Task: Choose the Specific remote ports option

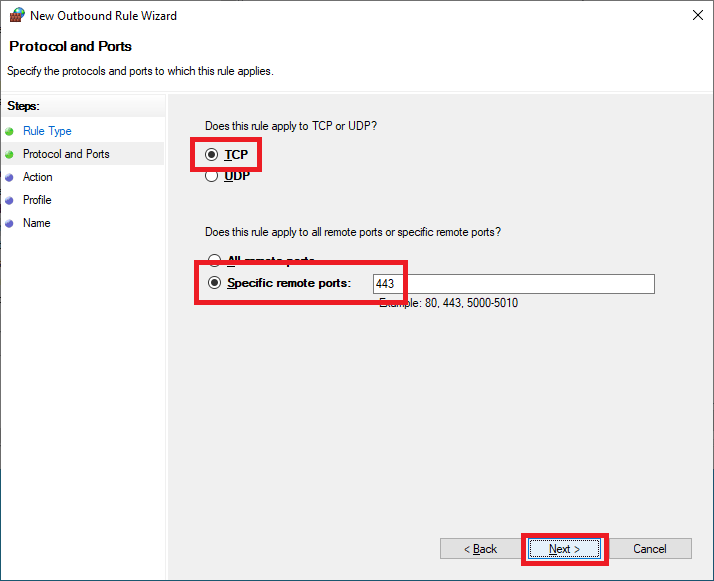Action: coord(212,283)
